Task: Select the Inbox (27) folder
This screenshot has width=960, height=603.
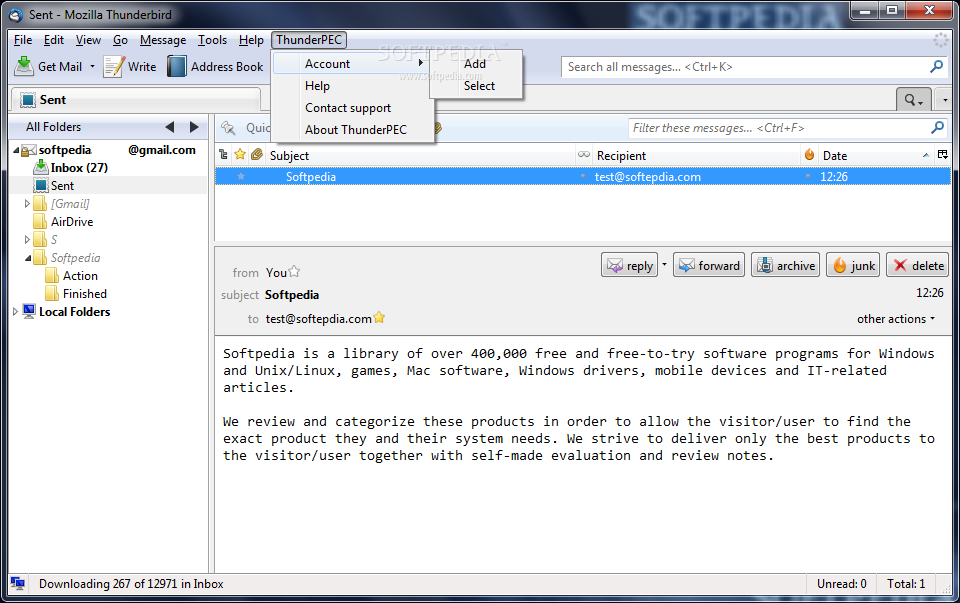Action: point(79,168)
